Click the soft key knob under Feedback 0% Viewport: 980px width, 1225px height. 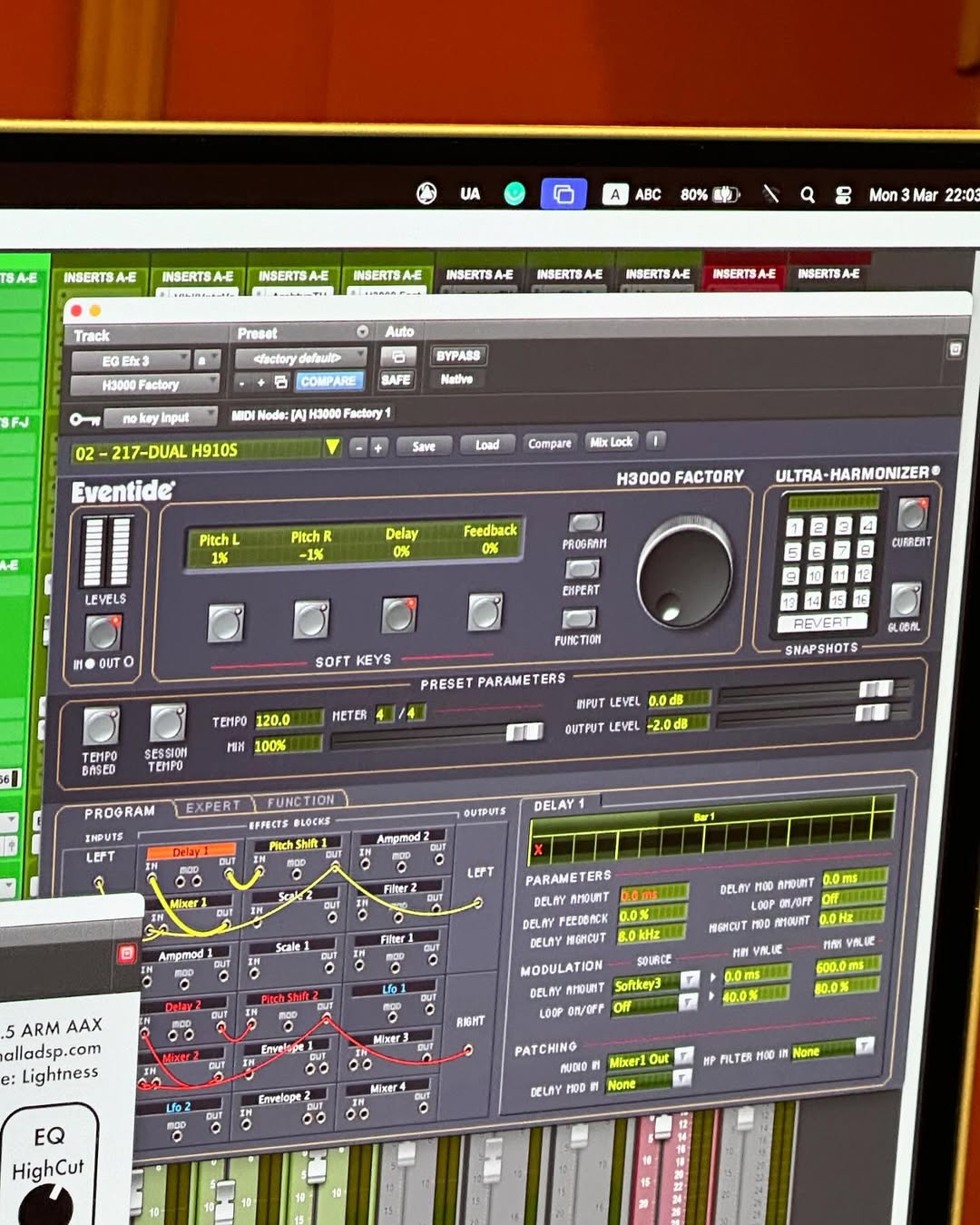tap(485, 612)
